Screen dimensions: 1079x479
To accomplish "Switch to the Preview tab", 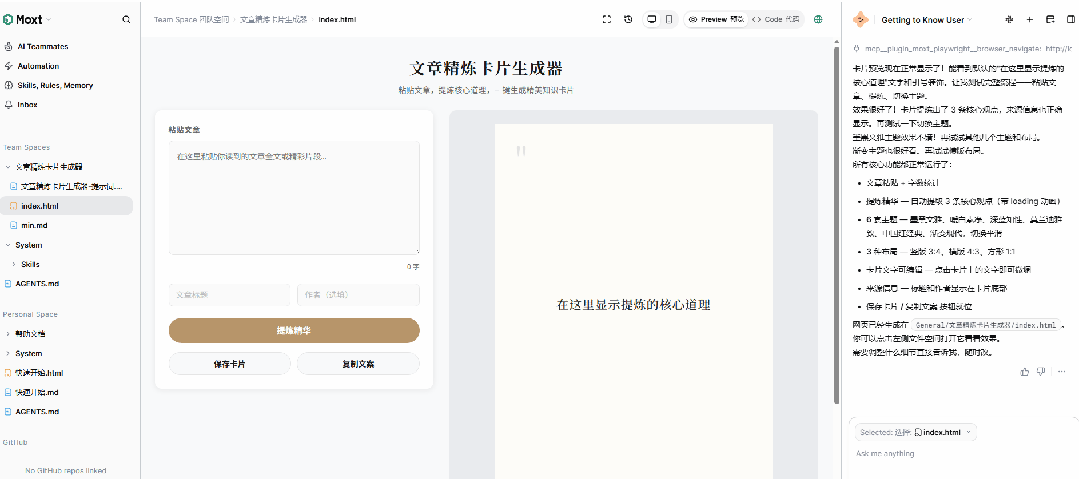I will click(x=716, y=20).
